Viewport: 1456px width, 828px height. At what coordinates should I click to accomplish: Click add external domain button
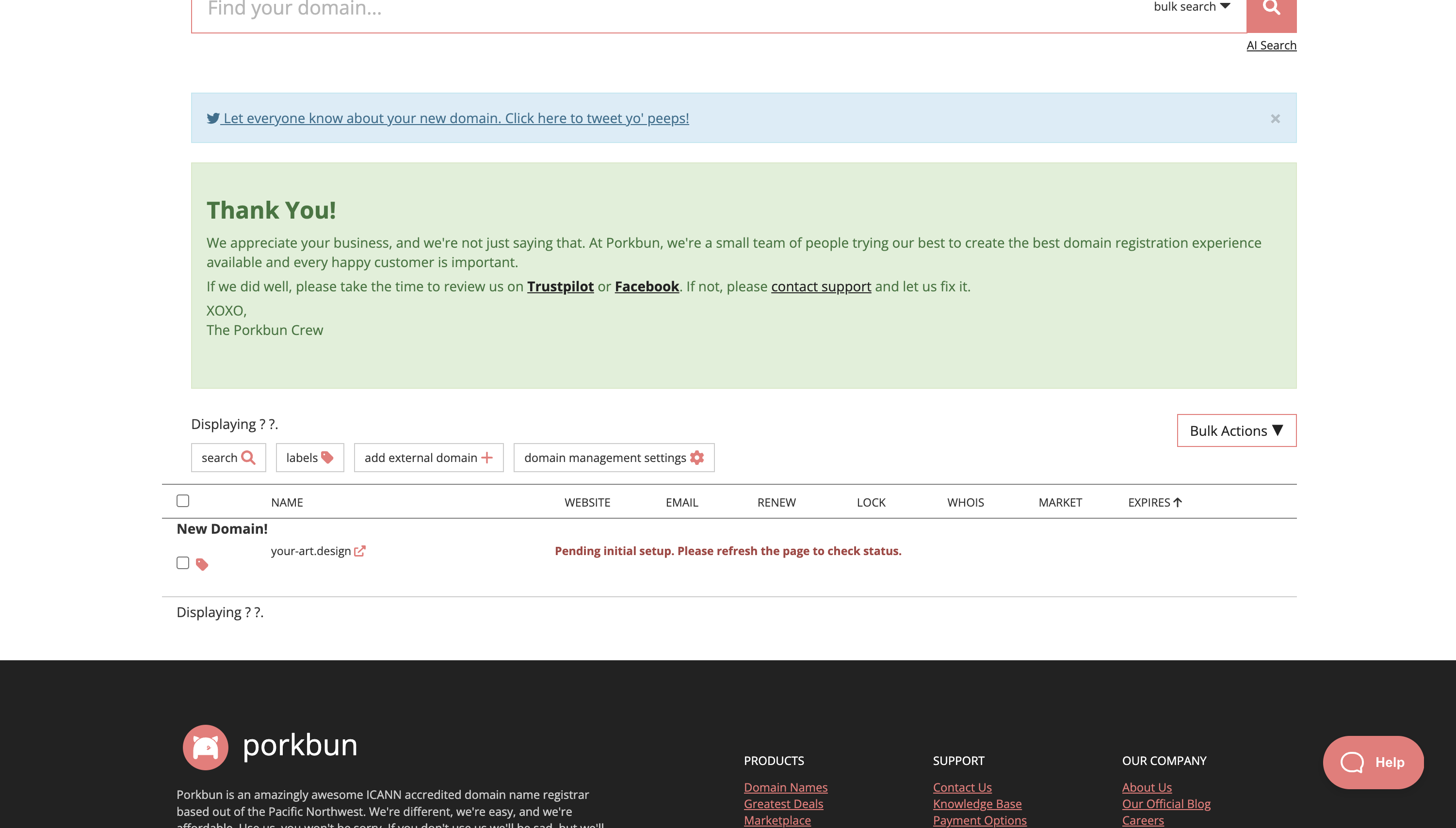[428, 458]
